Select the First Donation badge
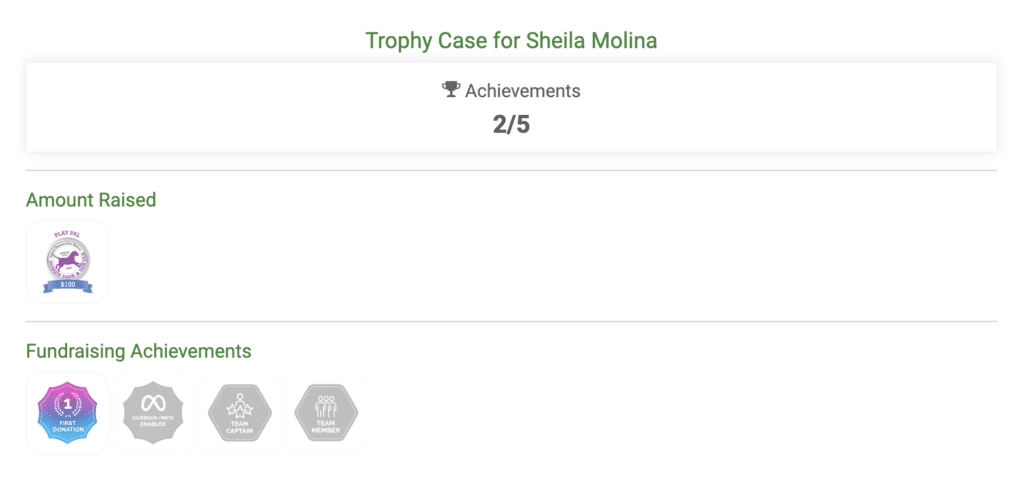Screen dimensions: 1024x486 pyautogui.click(x=67, y=413)
